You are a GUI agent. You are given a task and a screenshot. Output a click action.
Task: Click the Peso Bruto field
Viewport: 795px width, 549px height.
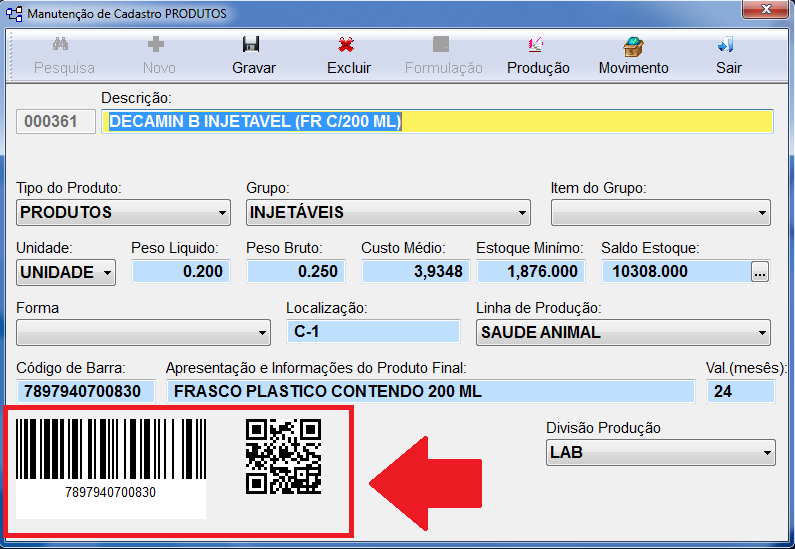coord(296,271)
